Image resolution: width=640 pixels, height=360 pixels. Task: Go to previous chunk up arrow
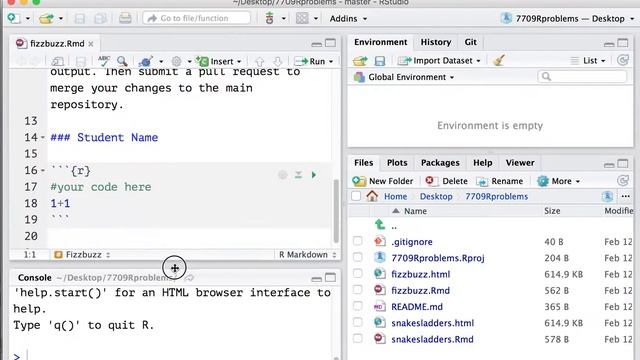[x=259, y=61]
